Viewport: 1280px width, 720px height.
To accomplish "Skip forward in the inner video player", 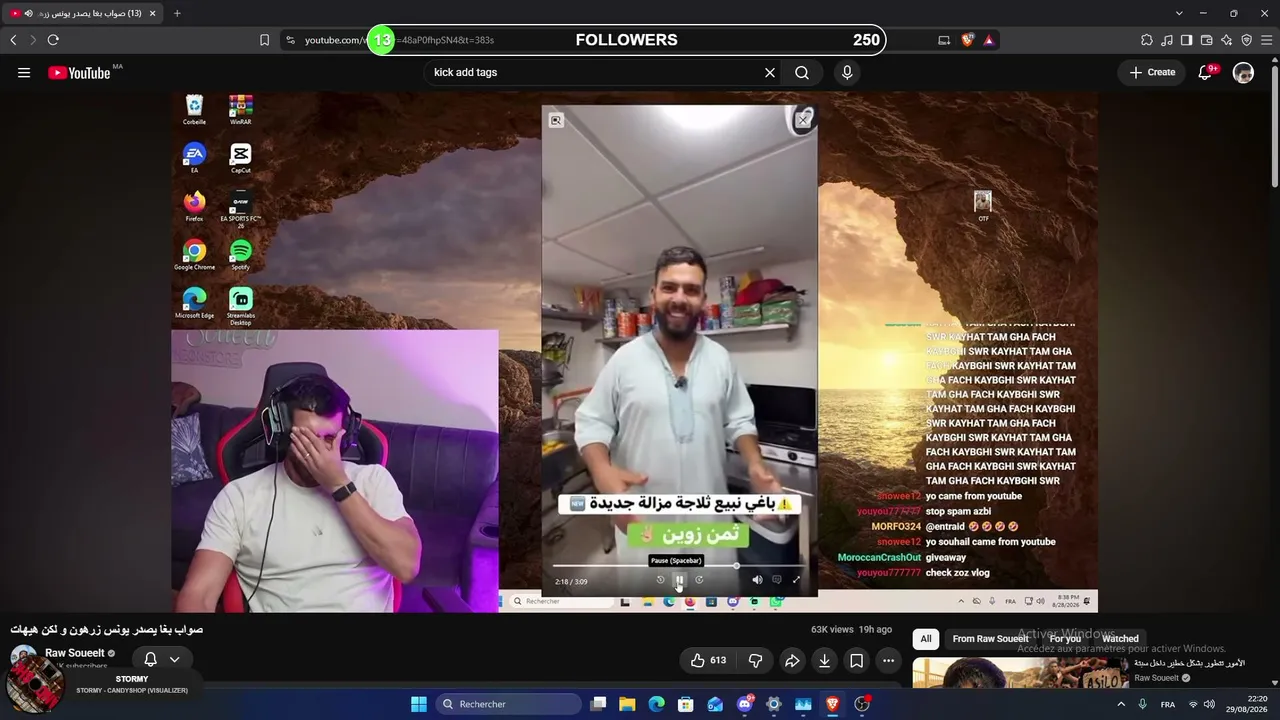I will (x=699, y=580).
